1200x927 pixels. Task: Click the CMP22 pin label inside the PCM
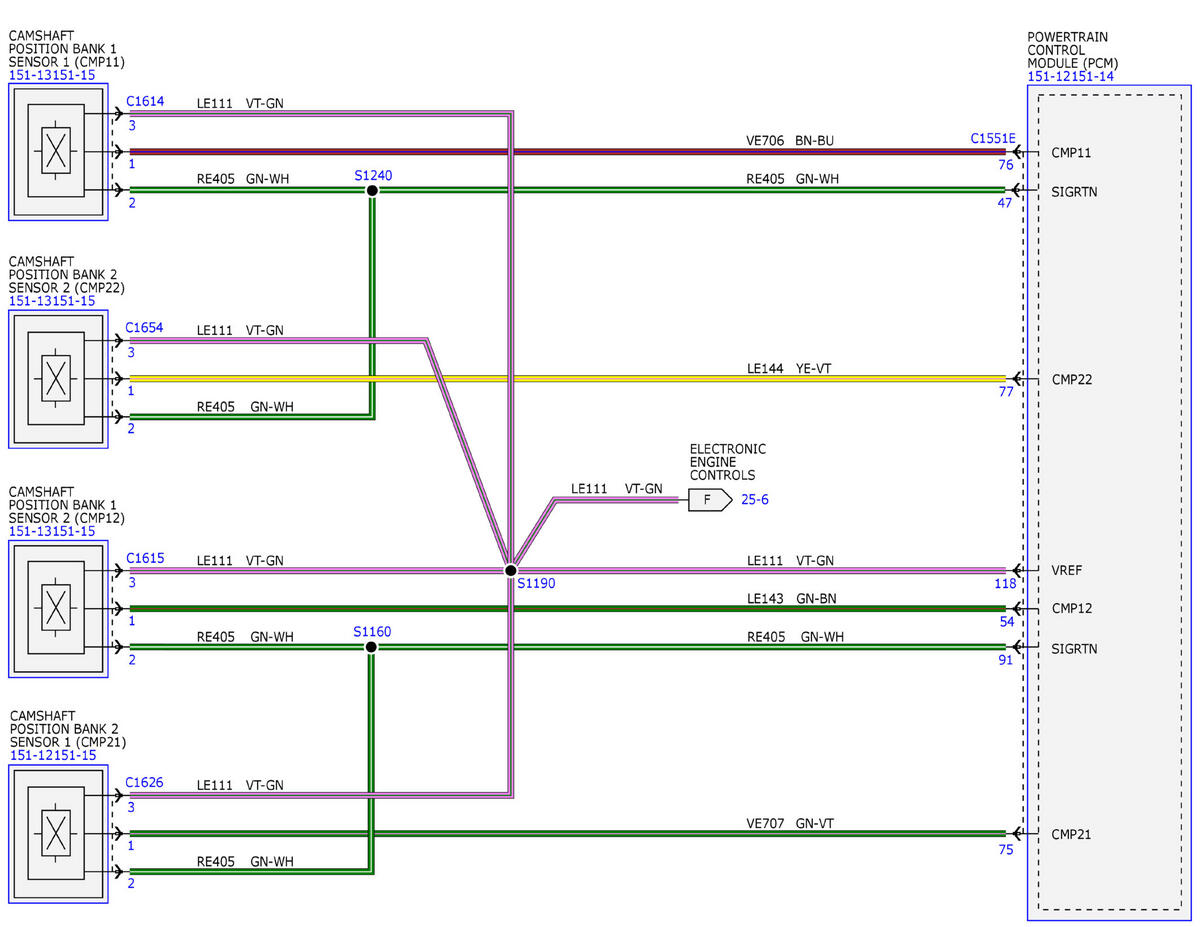1072,380
